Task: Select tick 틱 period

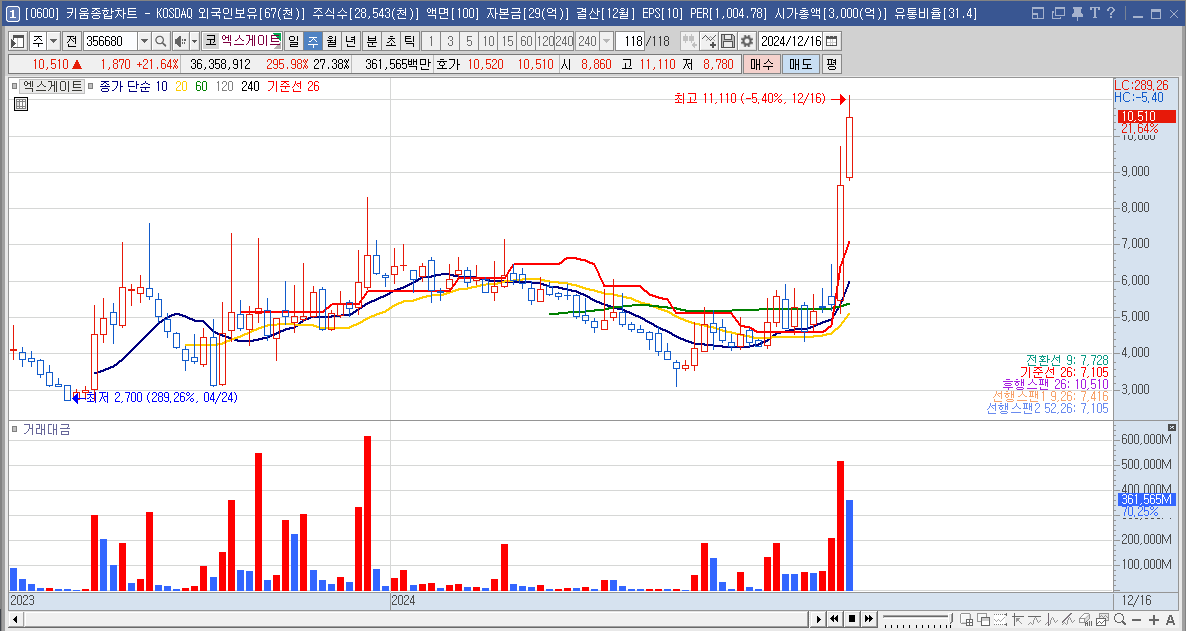Action: [409, 41]
